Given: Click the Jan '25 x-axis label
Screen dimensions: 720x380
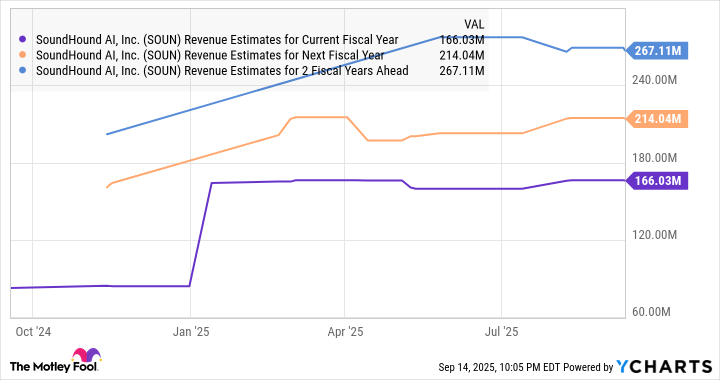Looking at the screenshot, I should click(191, 332).
